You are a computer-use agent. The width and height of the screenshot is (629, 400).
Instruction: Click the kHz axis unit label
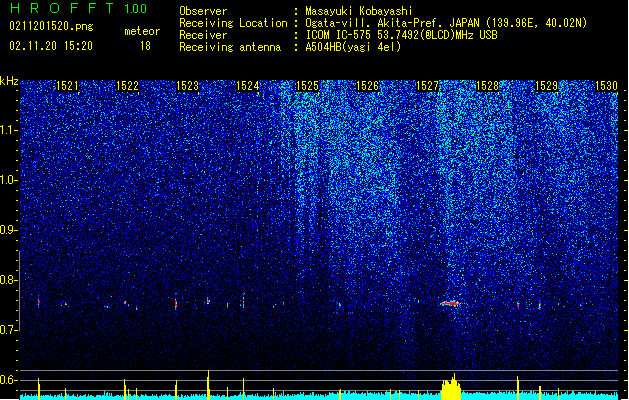(9, 81)
